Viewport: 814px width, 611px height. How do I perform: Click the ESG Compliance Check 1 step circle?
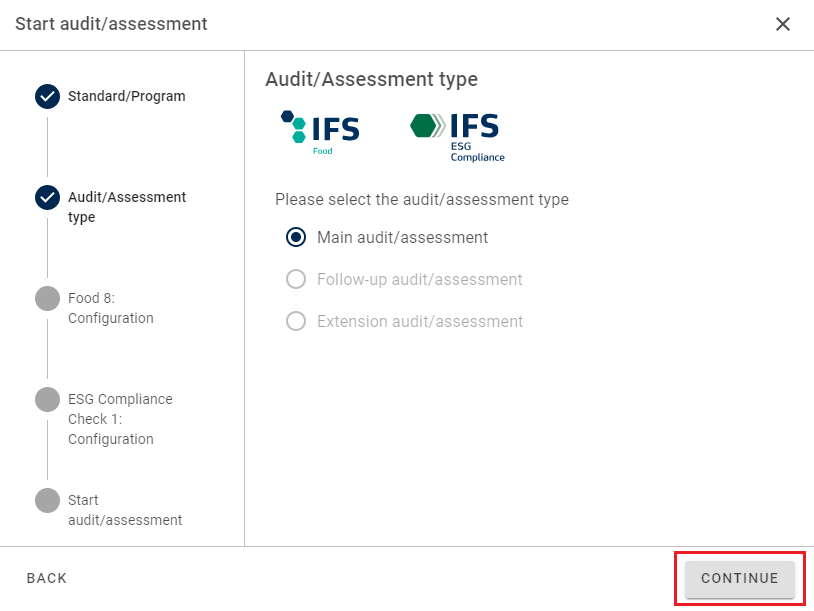click(47, 399)
